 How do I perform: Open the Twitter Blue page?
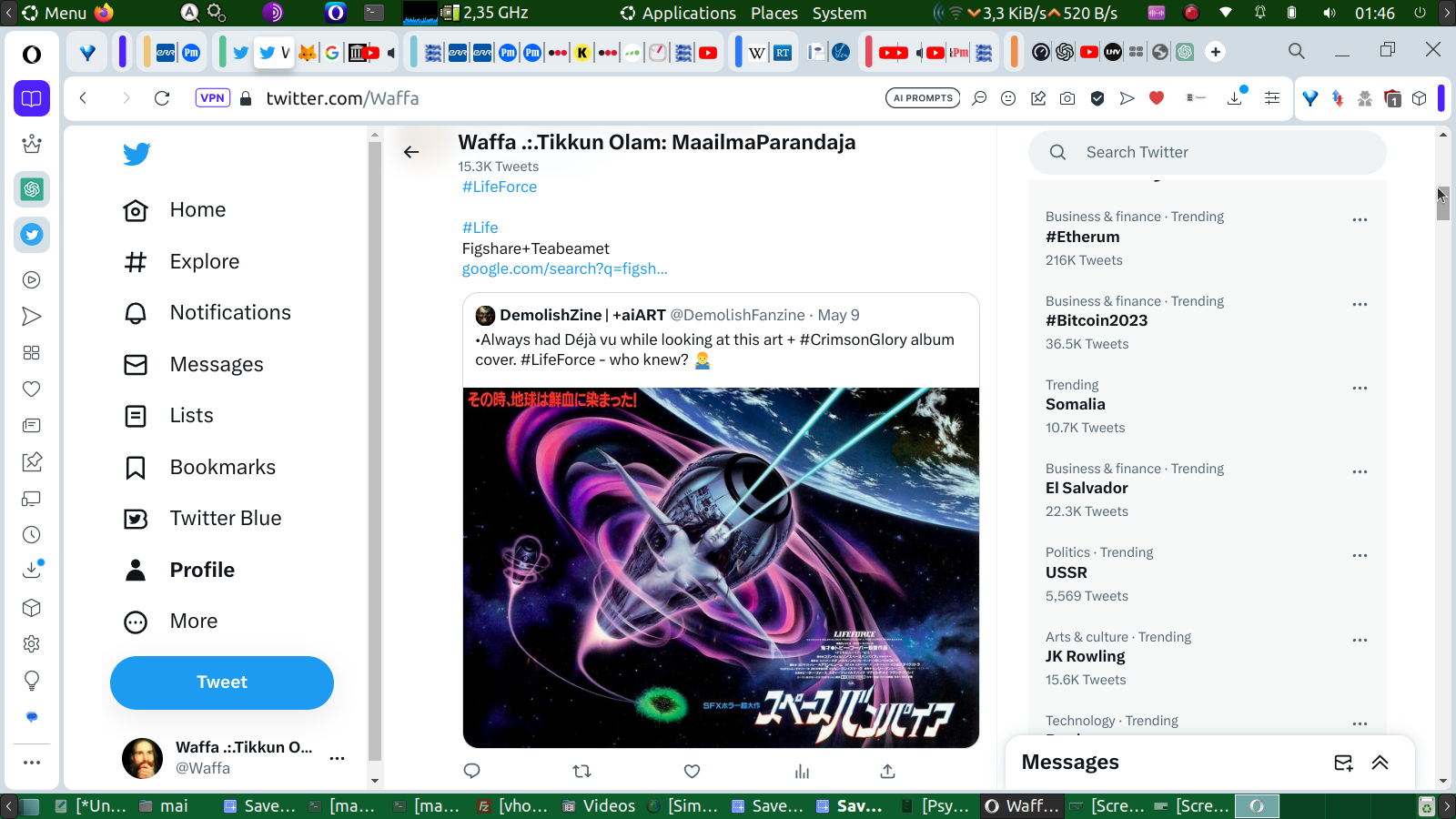[x=202, y=519]
